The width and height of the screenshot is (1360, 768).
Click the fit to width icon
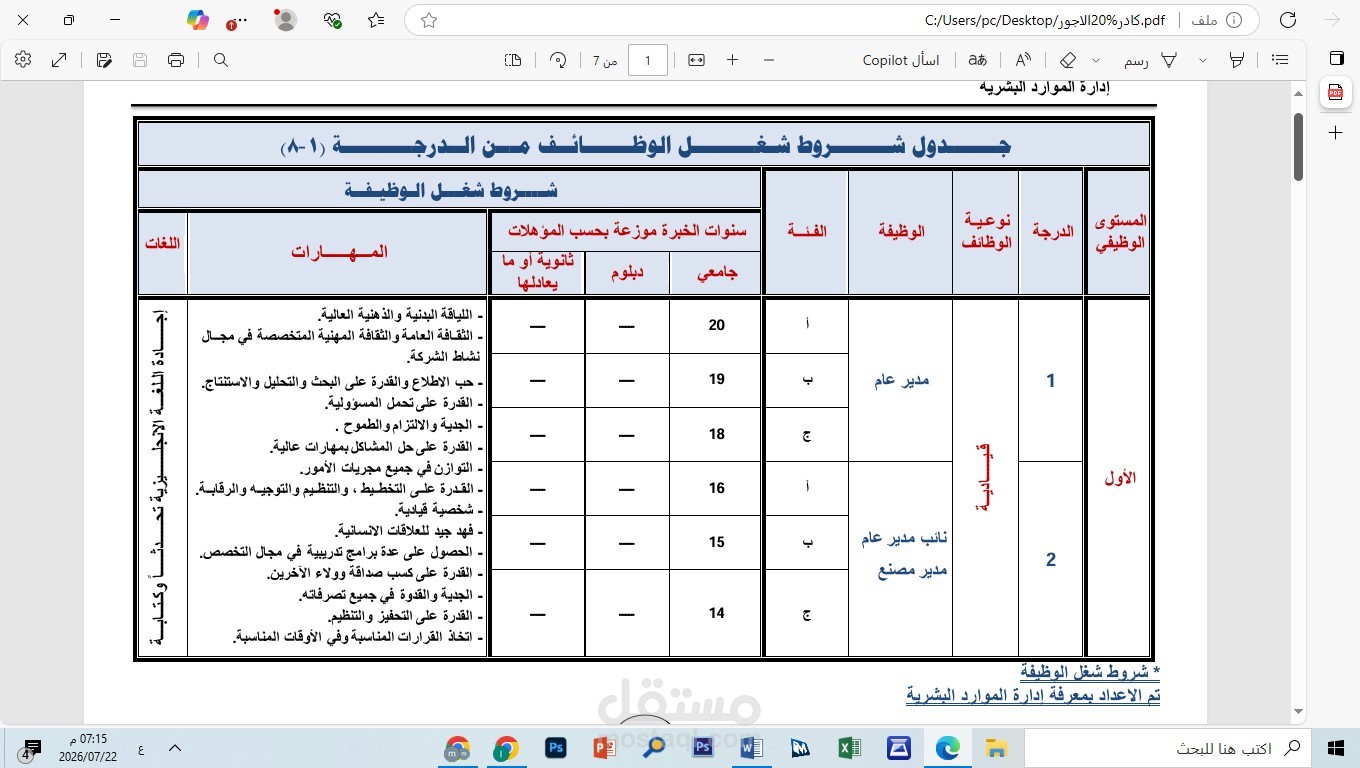tap(696, 60)
